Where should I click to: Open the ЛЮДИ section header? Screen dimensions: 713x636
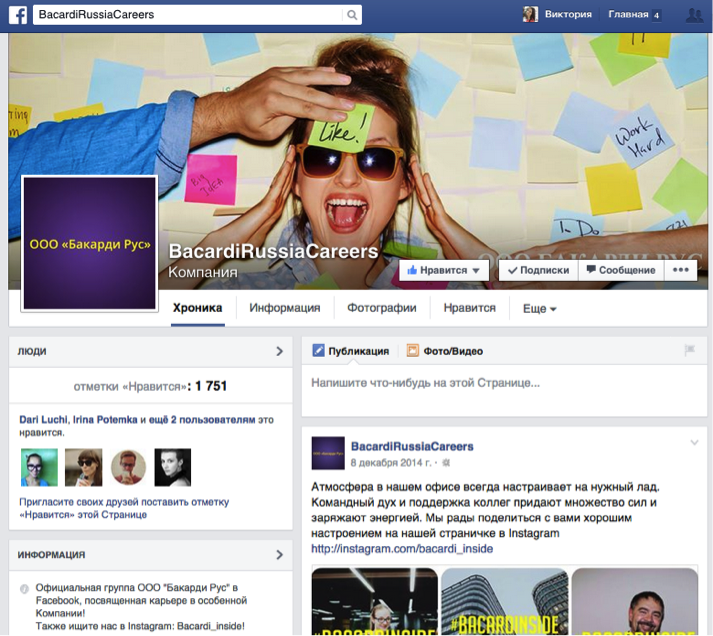click(151, 351)
